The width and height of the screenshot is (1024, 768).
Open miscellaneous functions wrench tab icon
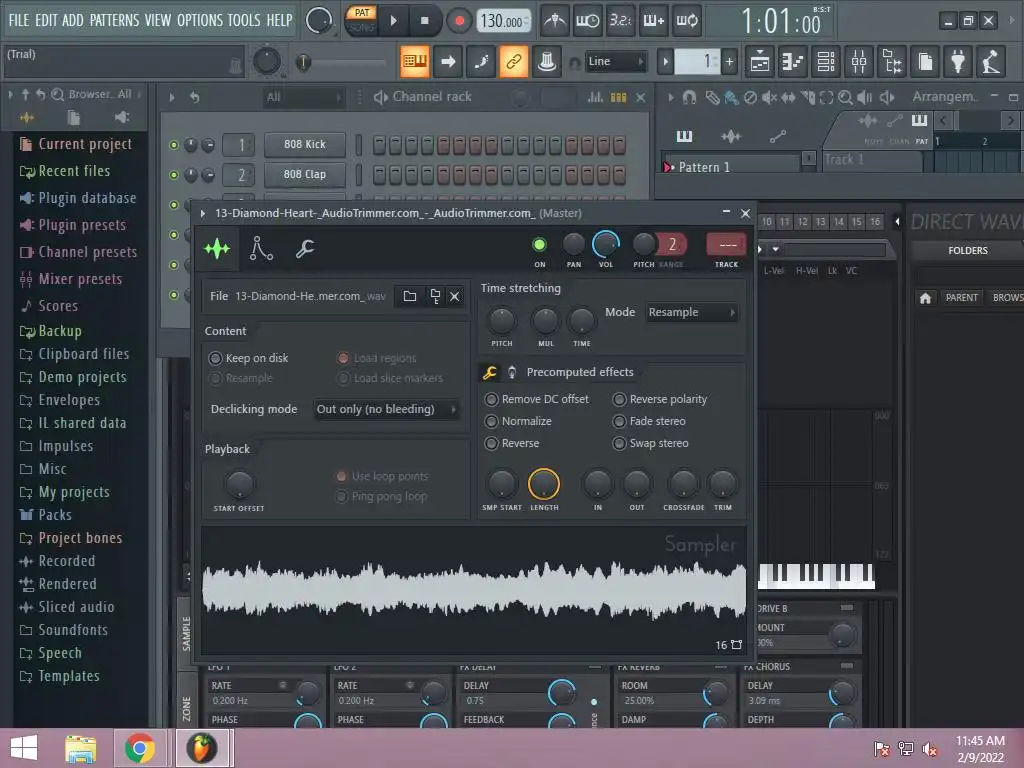coord(305,249)
